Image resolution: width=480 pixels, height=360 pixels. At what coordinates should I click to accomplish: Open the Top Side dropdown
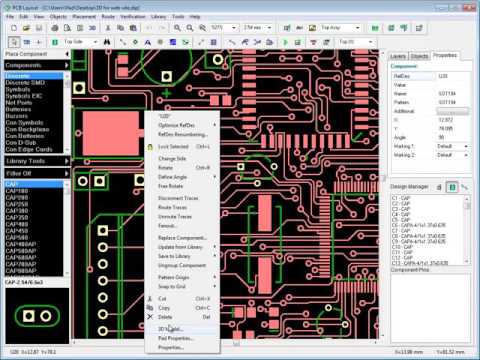tap(96, 42)
